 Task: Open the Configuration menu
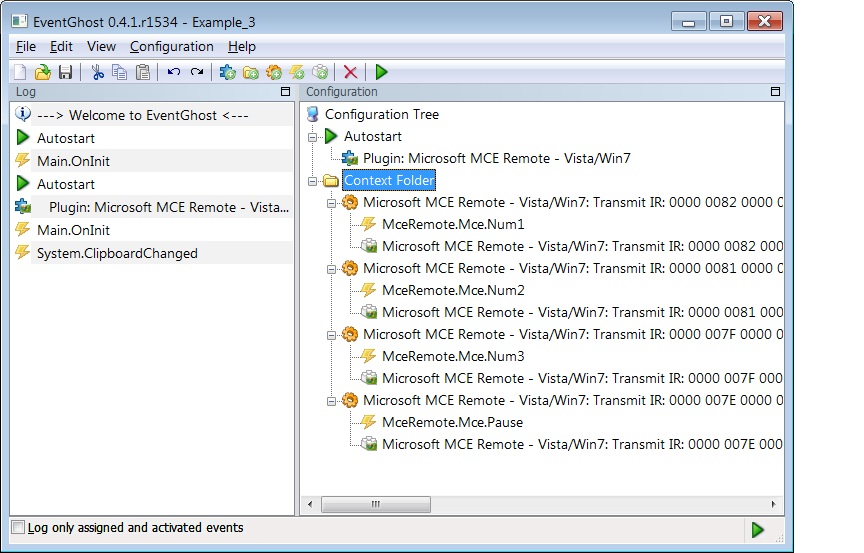172,47
